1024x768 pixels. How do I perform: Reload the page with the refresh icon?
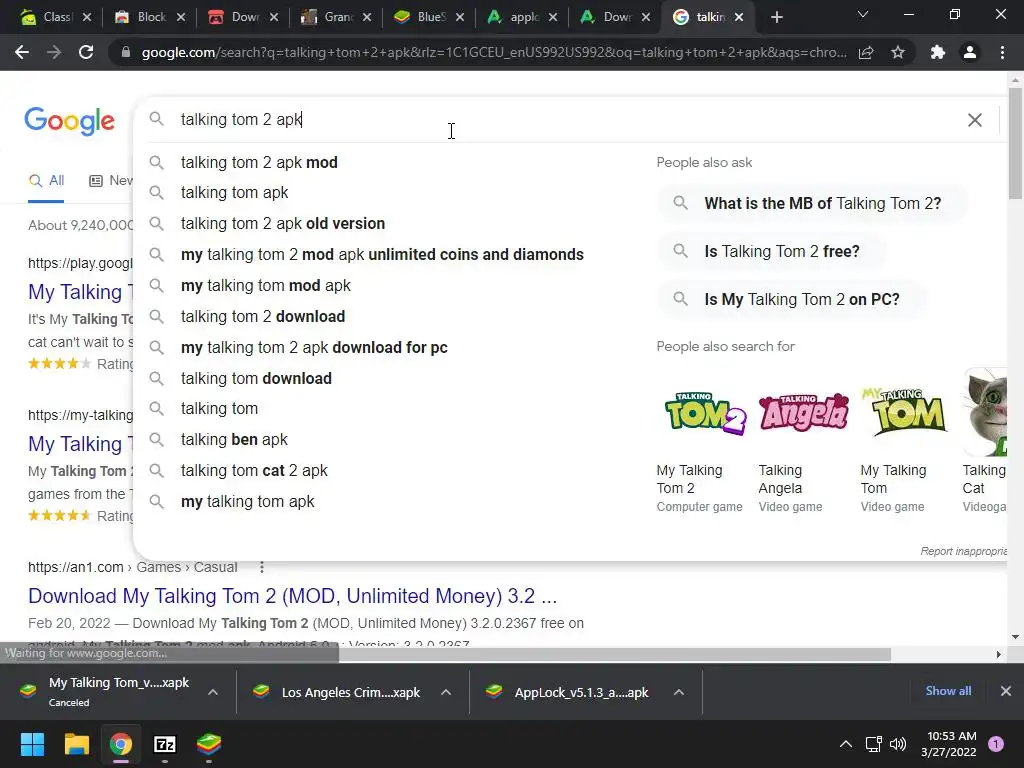coord(86,52)
